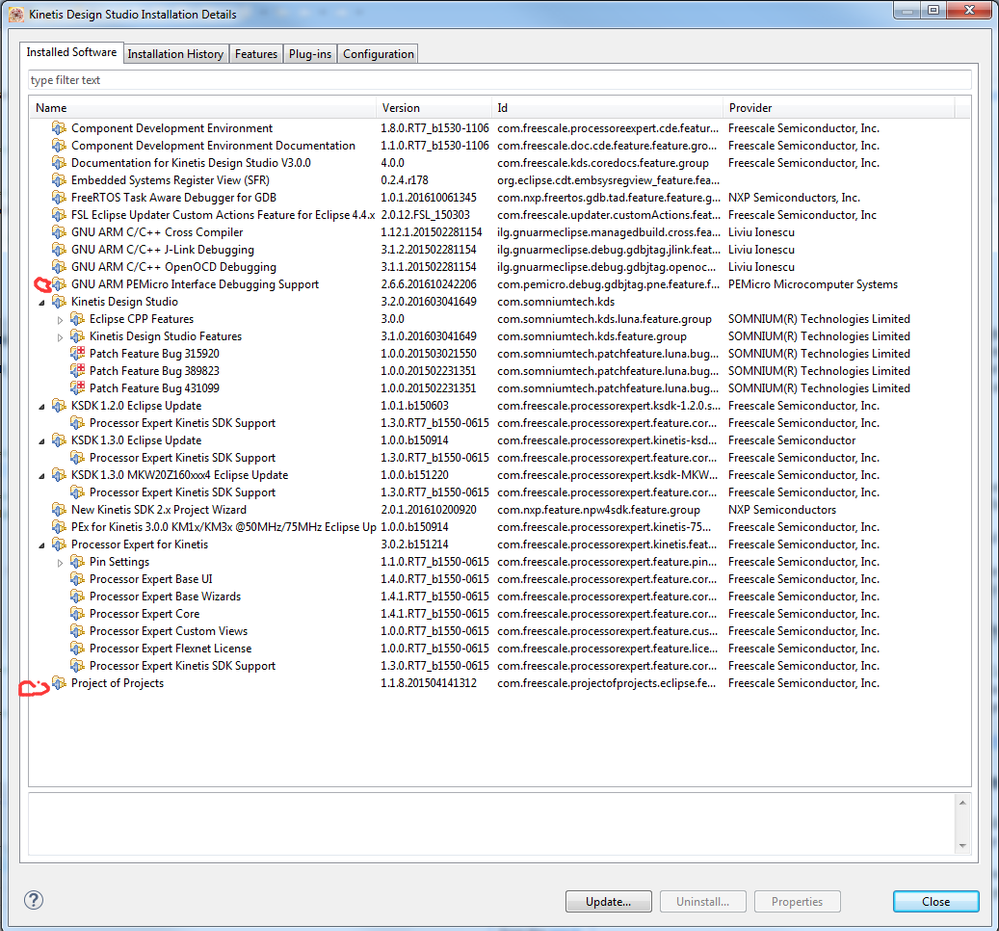
Task: Collapse the KSDK 1.3.0 Eclipse Update node
Action: (41, 441)
